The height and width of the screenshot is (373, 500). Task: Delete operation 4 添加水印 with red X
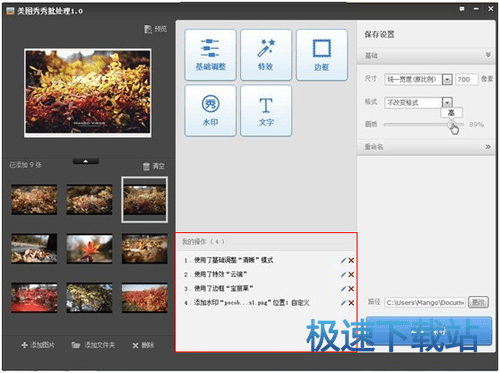tap(351, 303)
